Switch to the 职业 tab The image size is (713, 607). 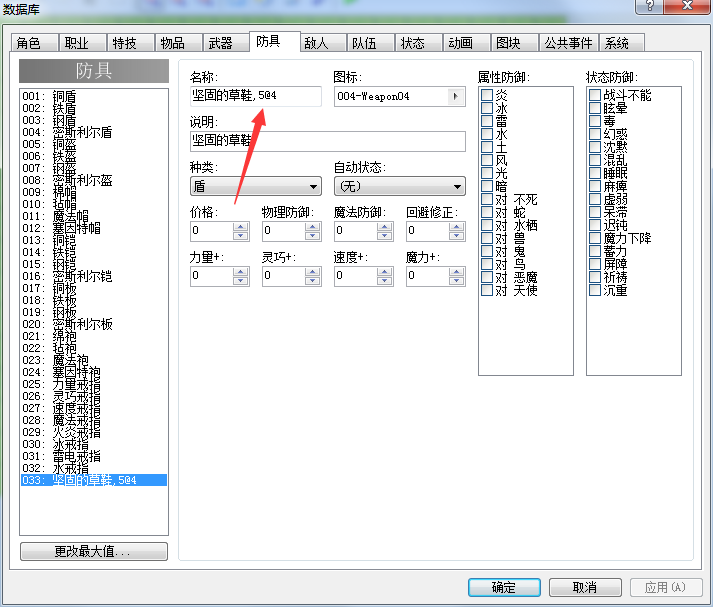82,43
